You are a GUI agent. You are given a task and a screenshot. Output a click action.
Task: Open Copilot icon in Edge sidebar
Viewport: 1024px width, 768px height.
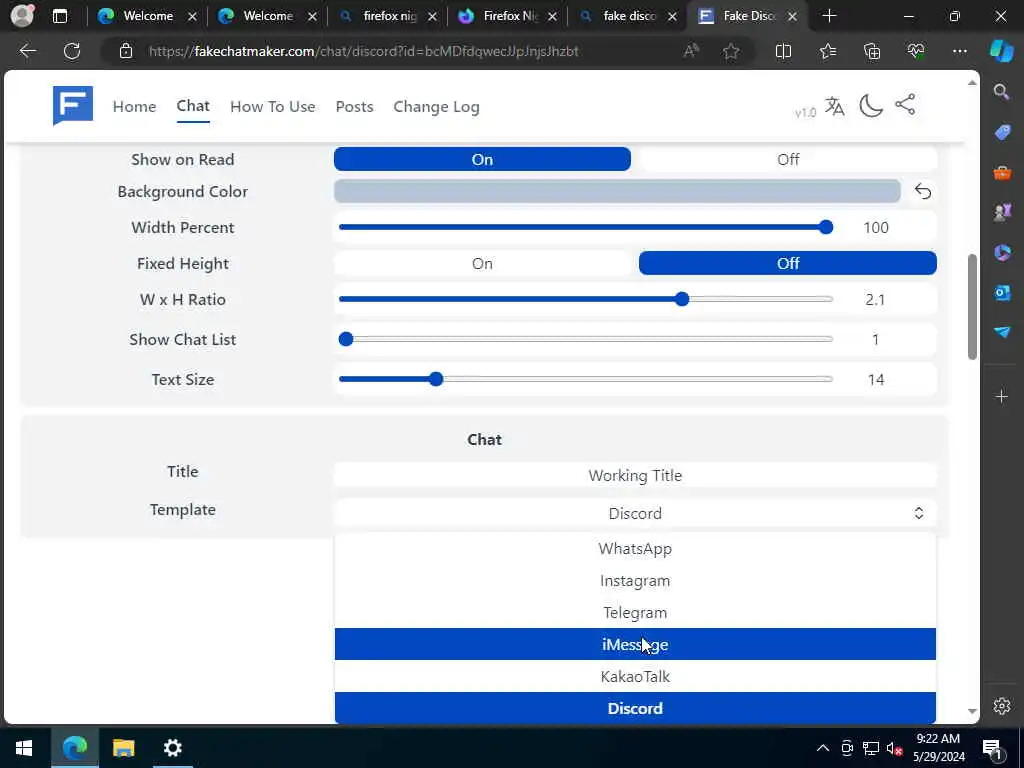1002,51
